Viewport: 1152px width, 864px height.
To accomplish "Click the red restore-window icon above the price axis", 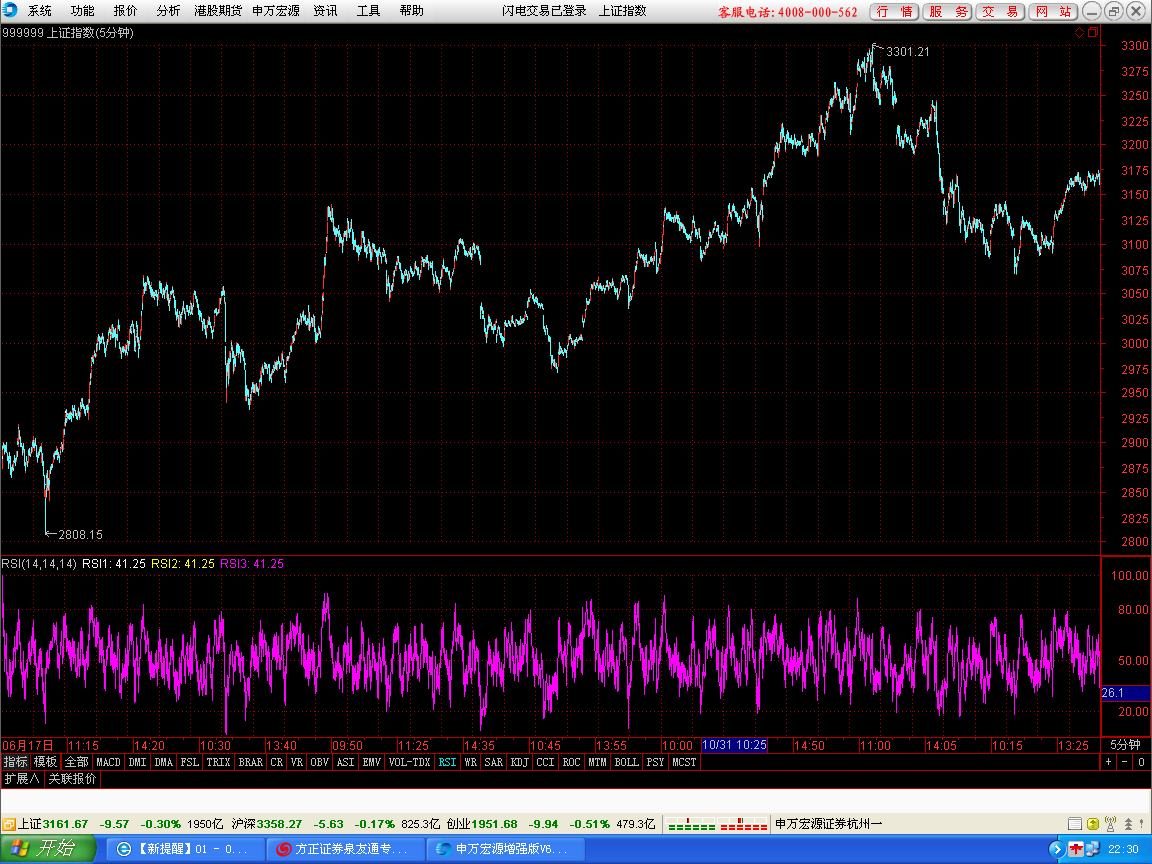I will tap(1092, 32).
